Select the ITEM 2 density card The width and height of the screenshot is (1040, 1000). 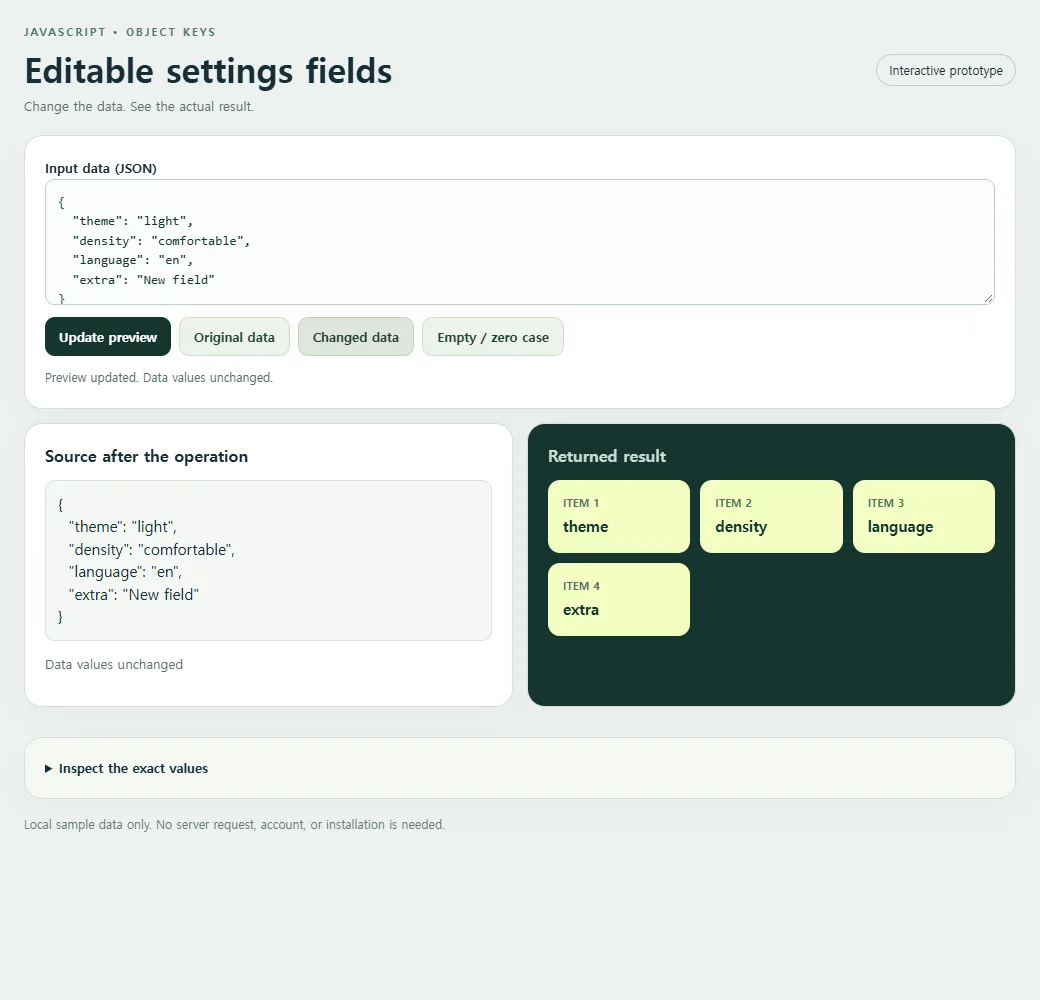pyautogui.click(x=771, y=517)
